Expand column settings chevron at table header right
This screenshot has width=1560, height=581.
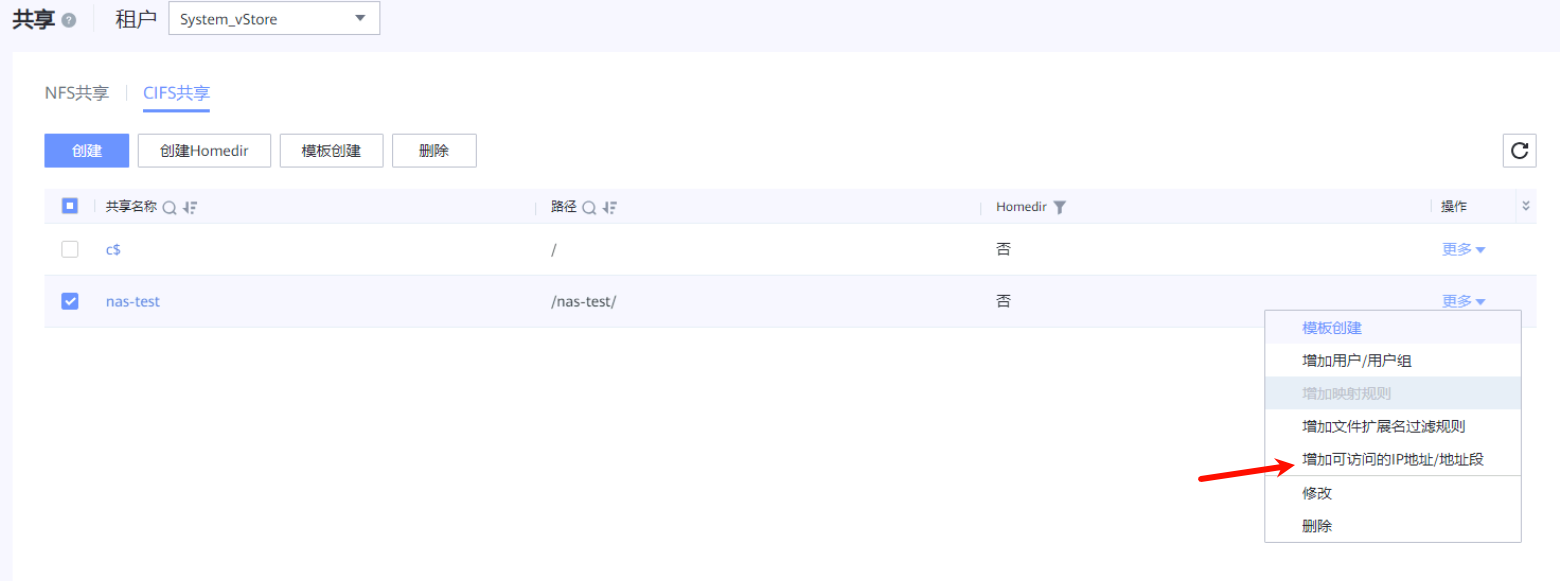pos(1526,206)
